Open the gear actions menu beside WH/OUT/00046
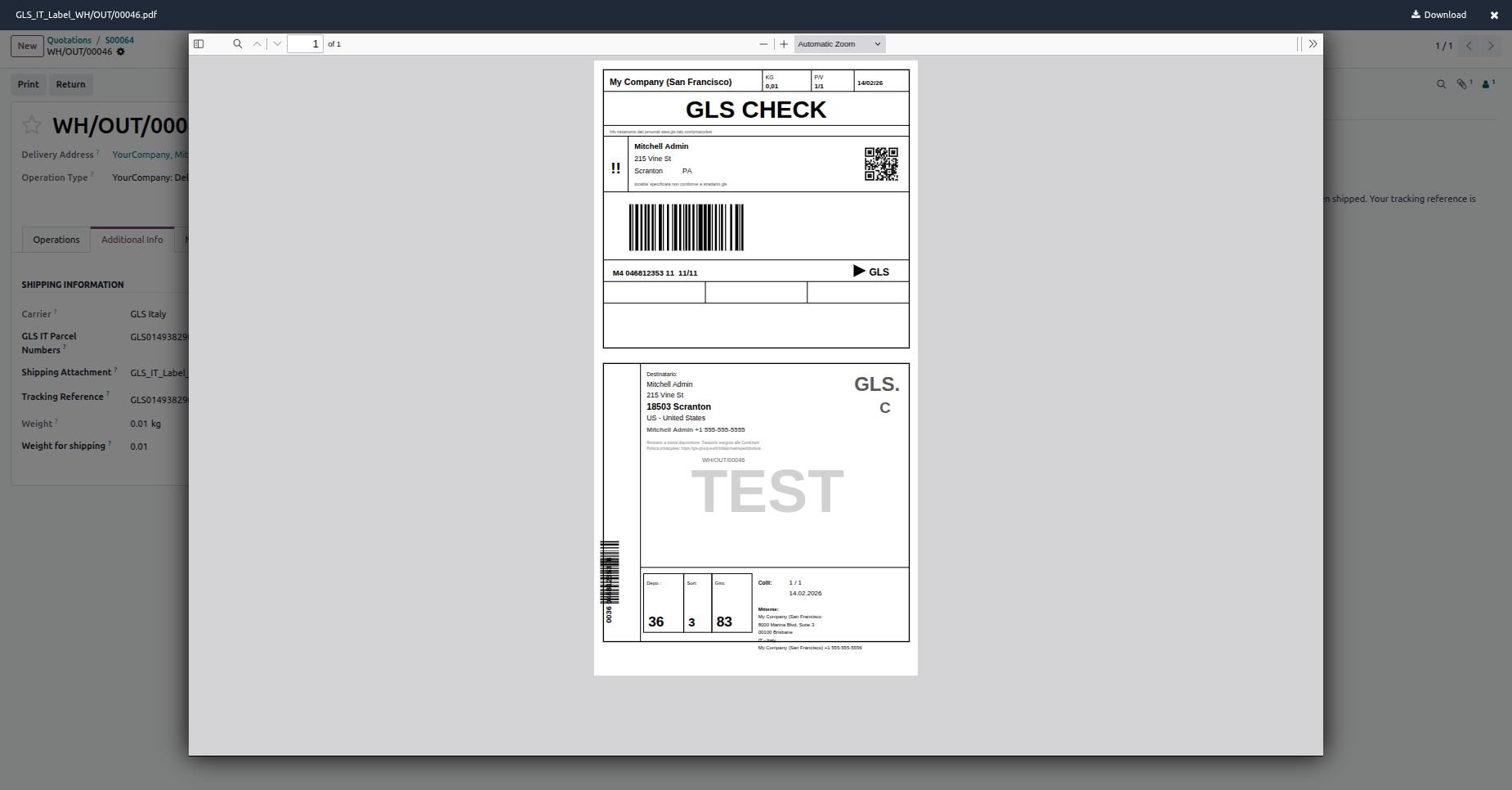 point(121,52)
